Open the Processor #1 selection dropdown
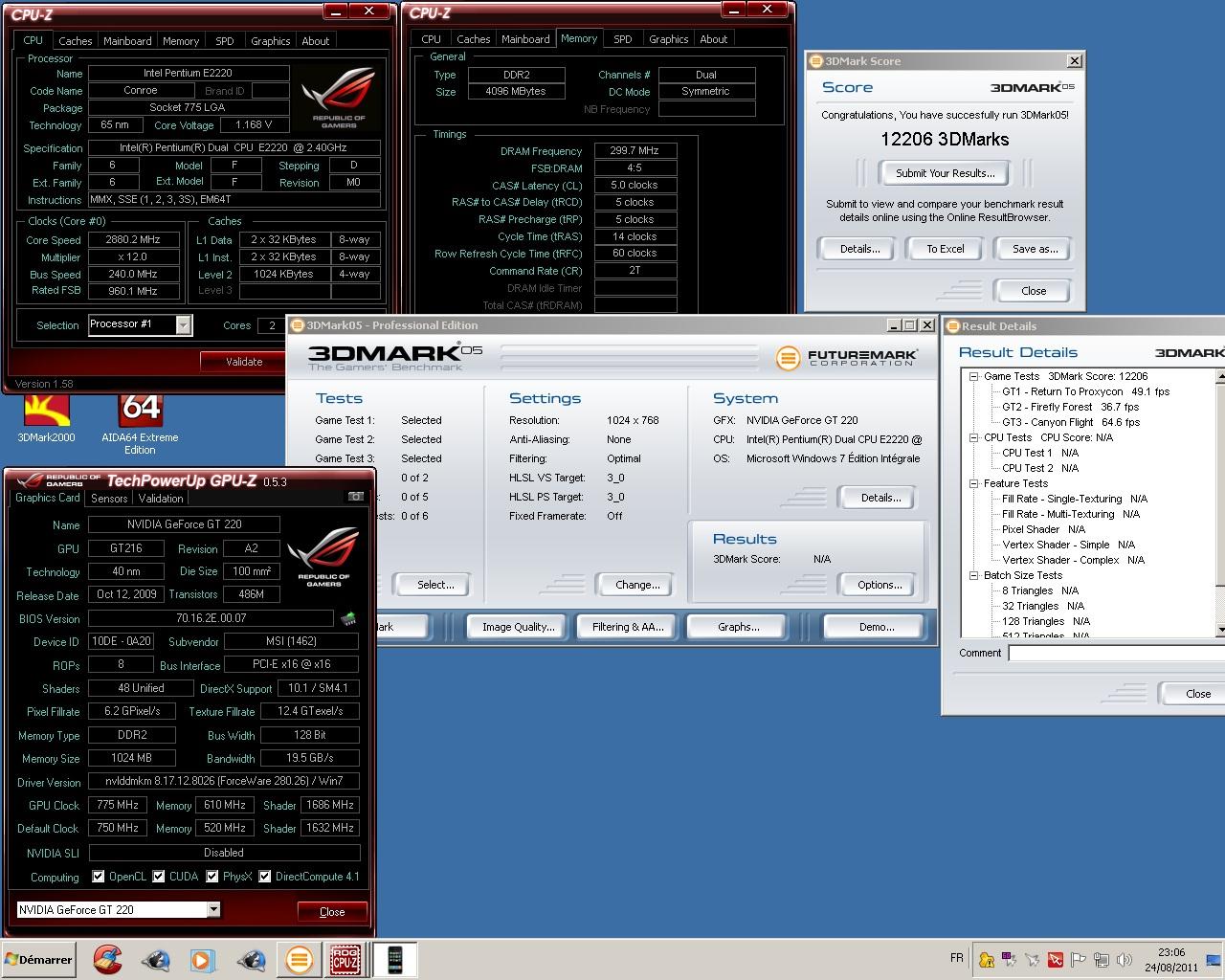This screenshot has height=980, width=1225. click(x=183, y=325)
